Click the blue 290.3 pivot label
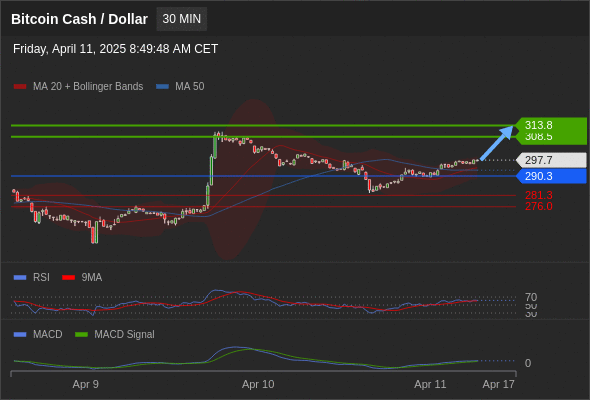Screen dimensions: 590x400 tap(551, 176)
